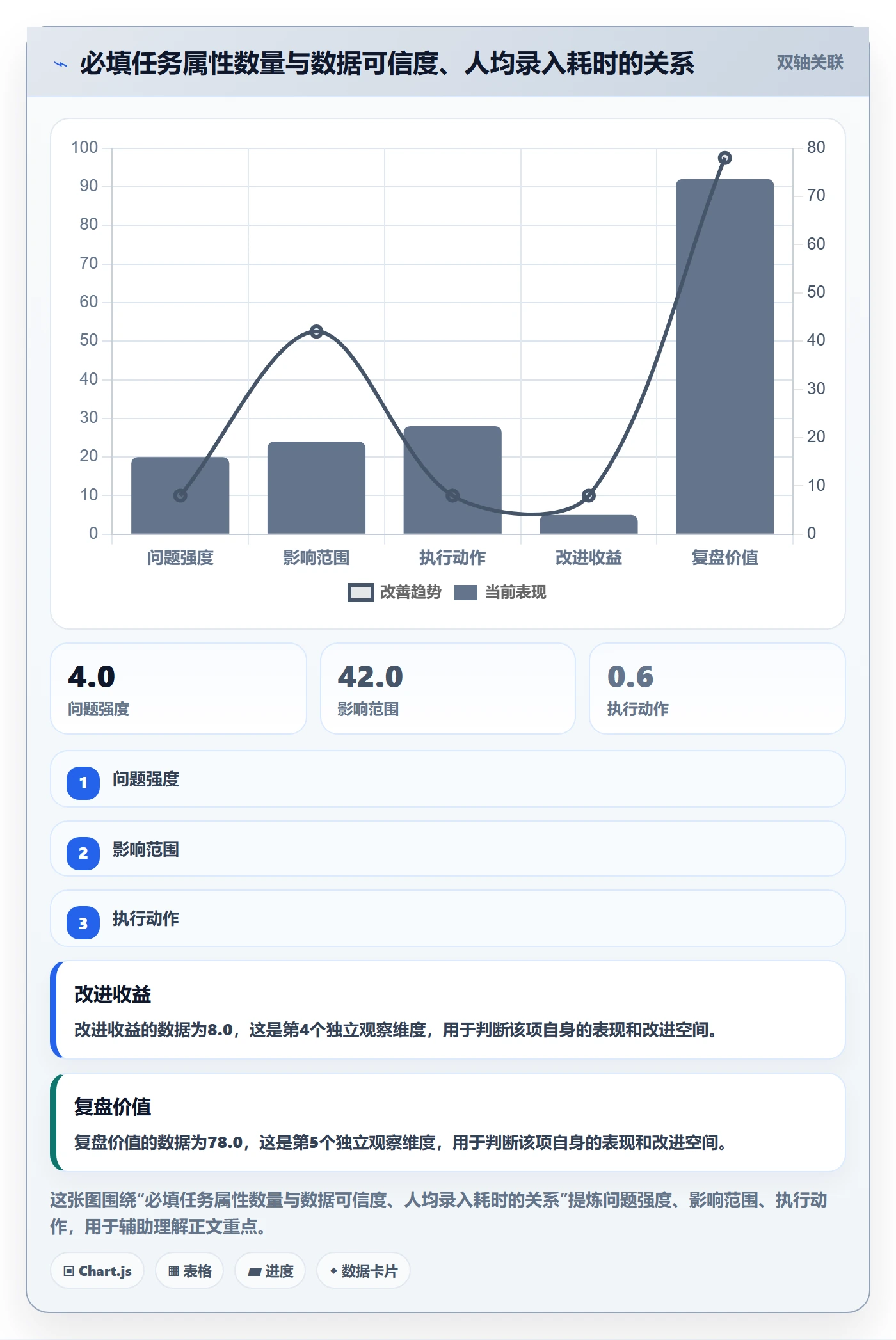Click the 复盘价值 x-axis label
Viewport: 896px width, 1340px height.
pyautogui.click(x=724, y=558)
